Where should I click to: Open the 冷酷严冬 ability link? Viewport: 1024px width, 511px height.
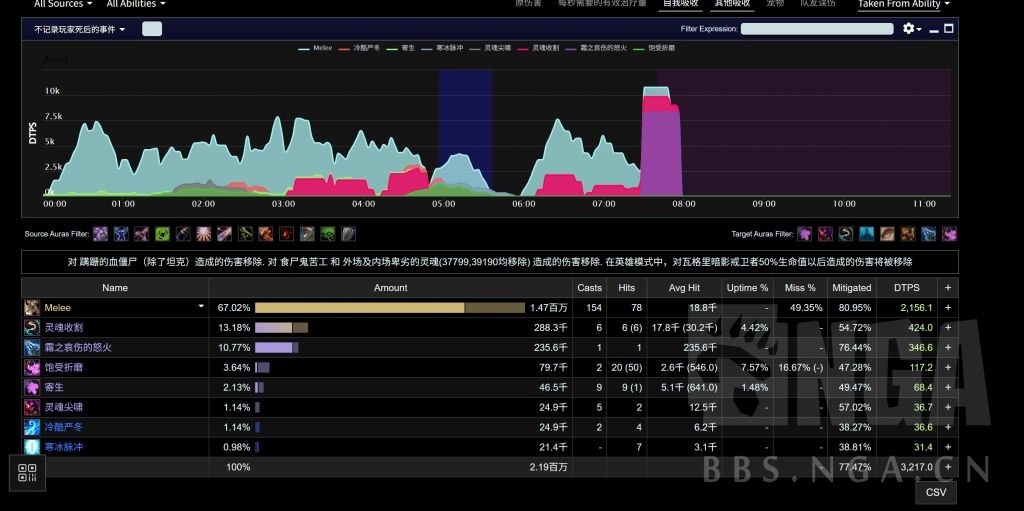point(64,427)
